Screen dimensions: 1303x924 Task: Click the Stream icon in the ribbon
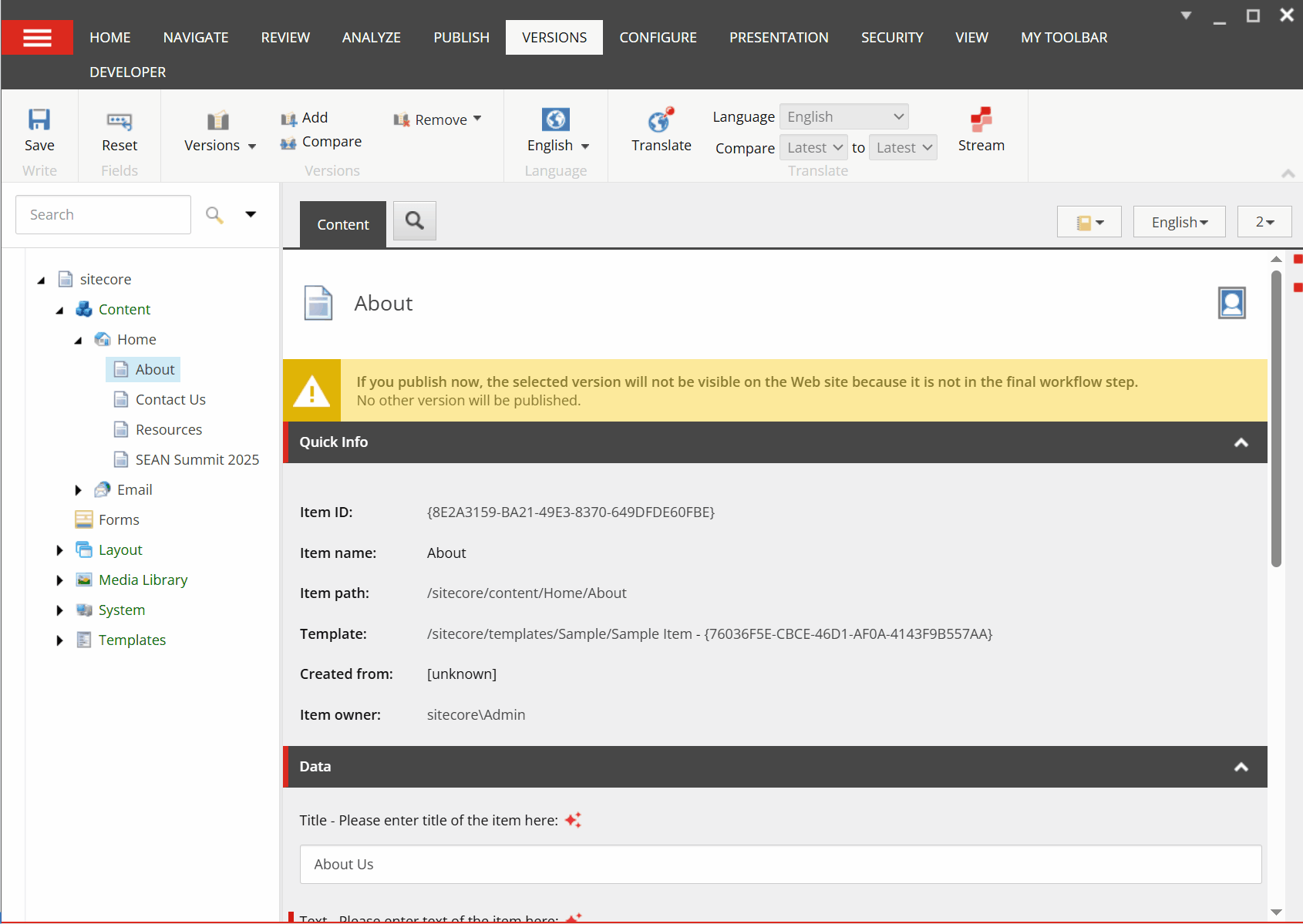tap(981, 120)
